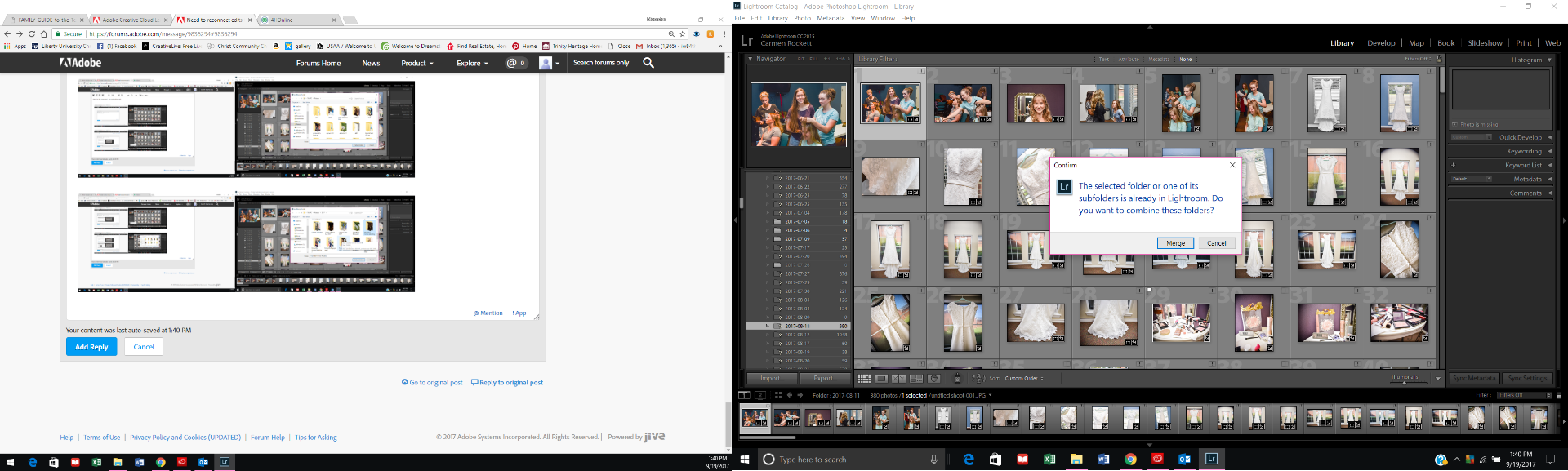Switch to loupe view in Lightroom toolbar
The height and width of the screenshot is (471, 1568).
pyautogui.click(x=881, y=379)
